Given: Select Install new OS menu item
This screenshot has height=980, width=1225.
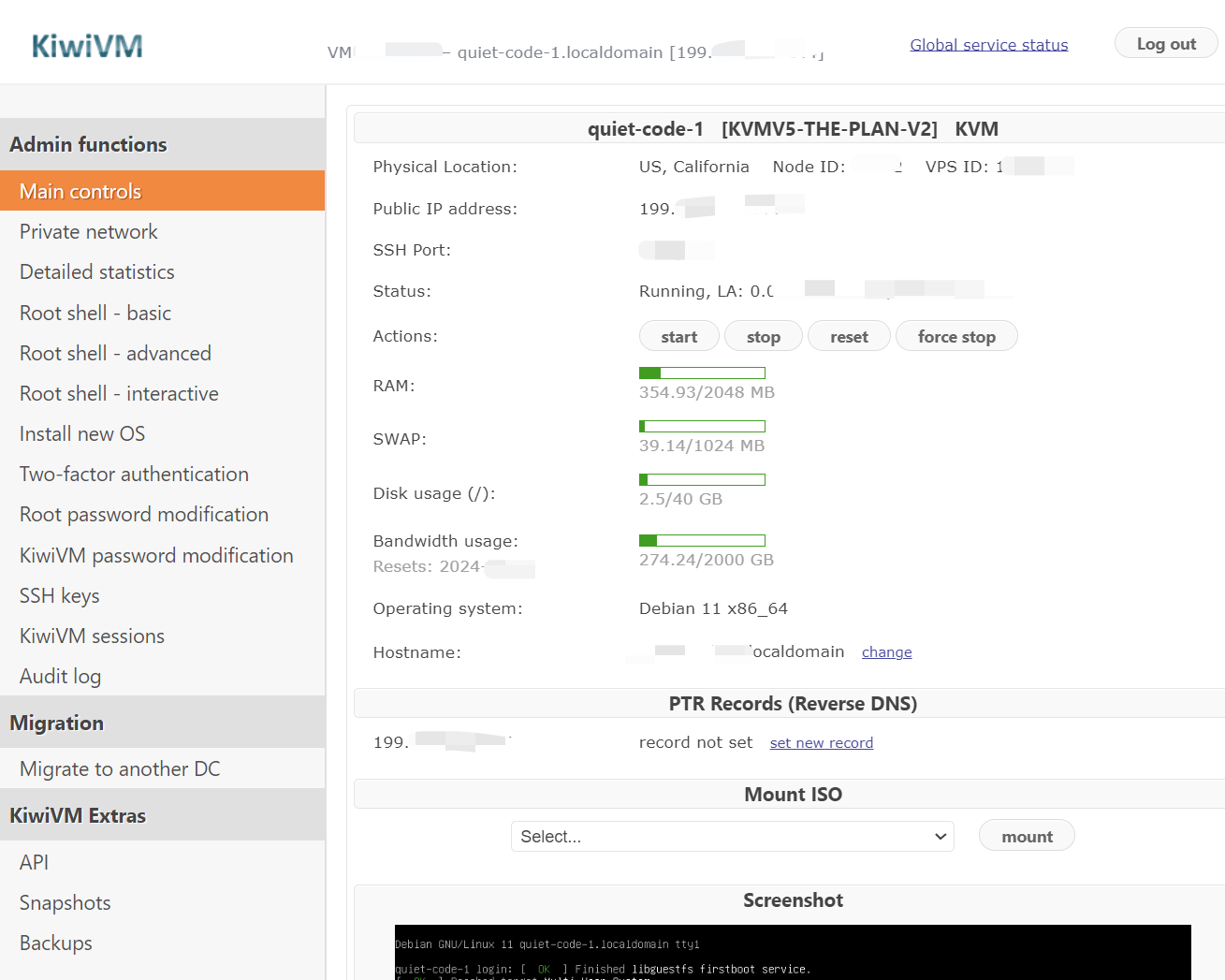Looking at the screenshot, I should 82,434.
